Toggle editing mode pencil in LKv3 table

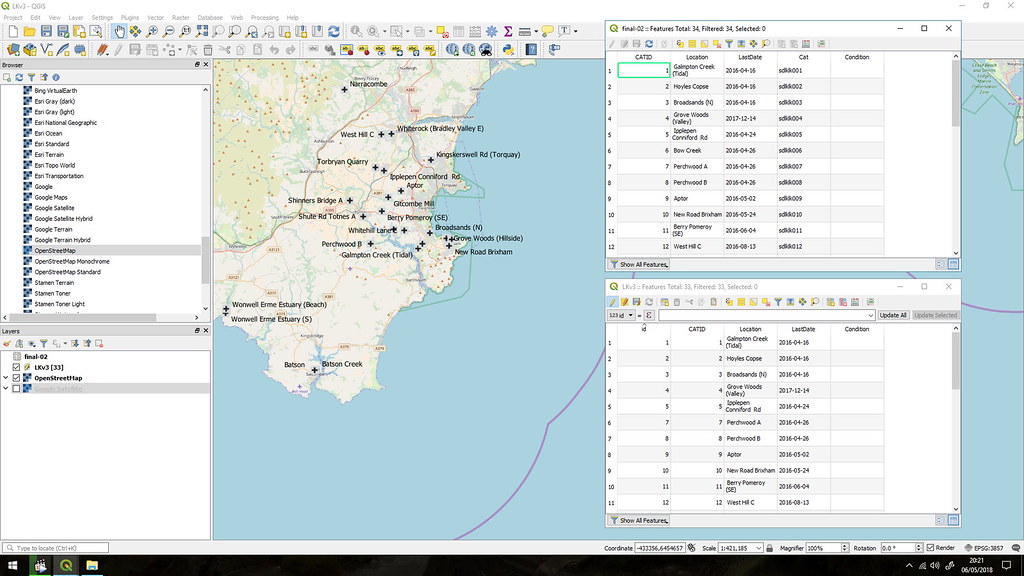pos(612,302)
